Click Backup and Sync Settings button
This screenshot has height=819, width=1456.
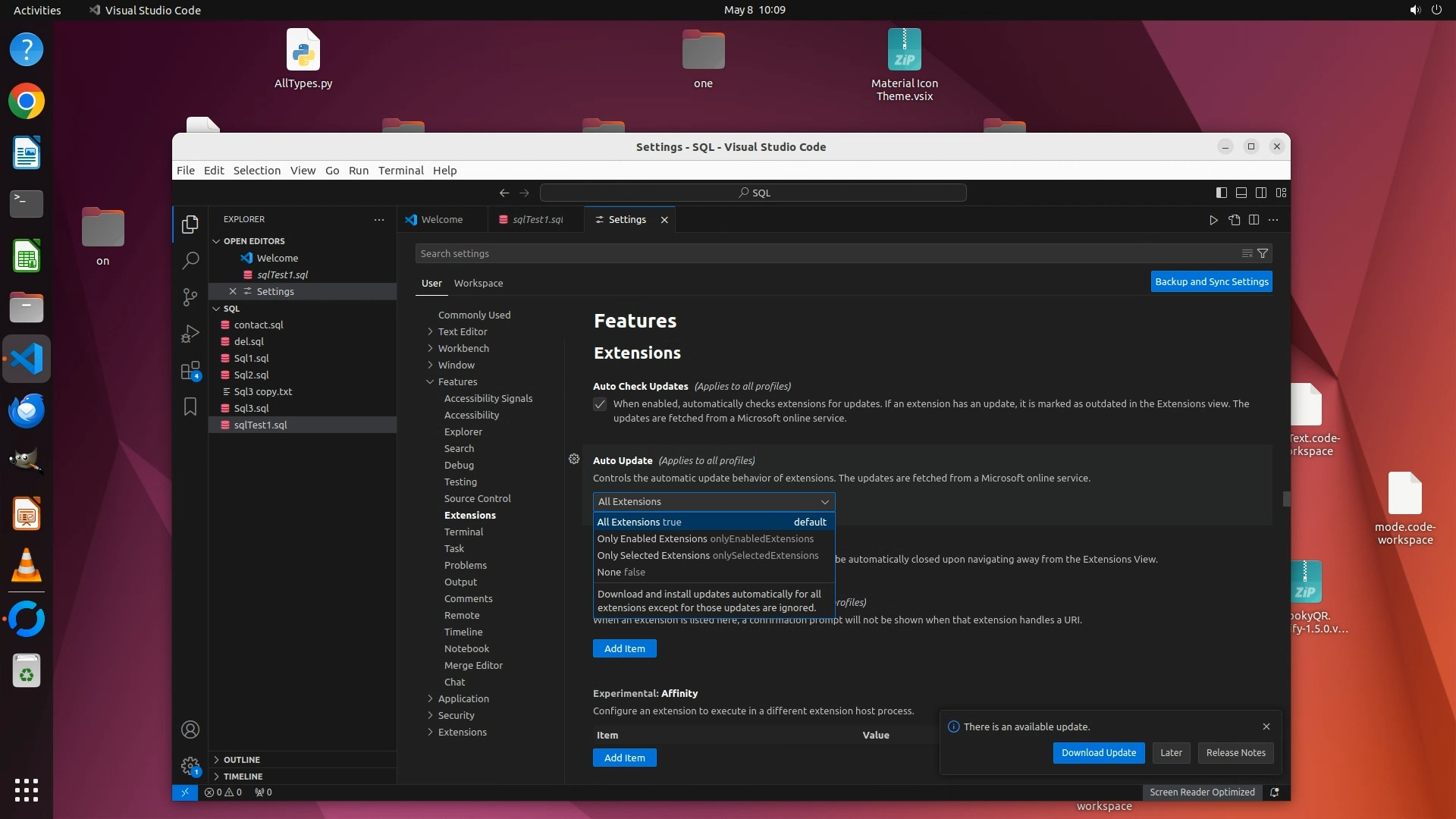point(1211,281)
